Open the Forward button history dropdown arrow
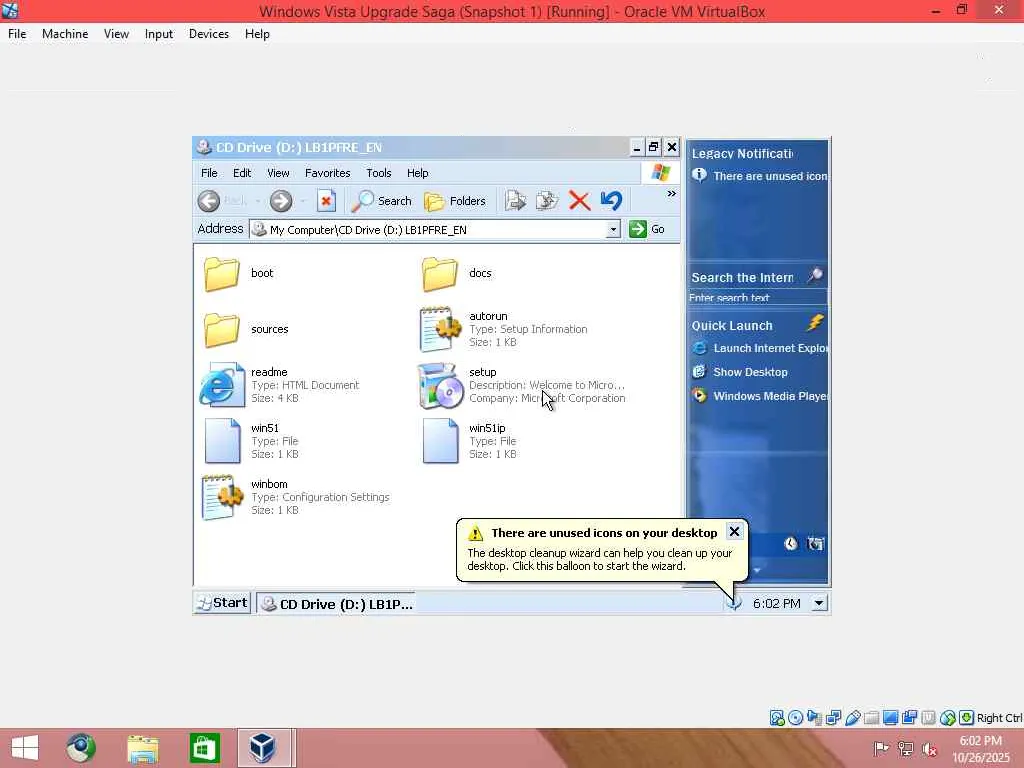 tap(303, 201)
